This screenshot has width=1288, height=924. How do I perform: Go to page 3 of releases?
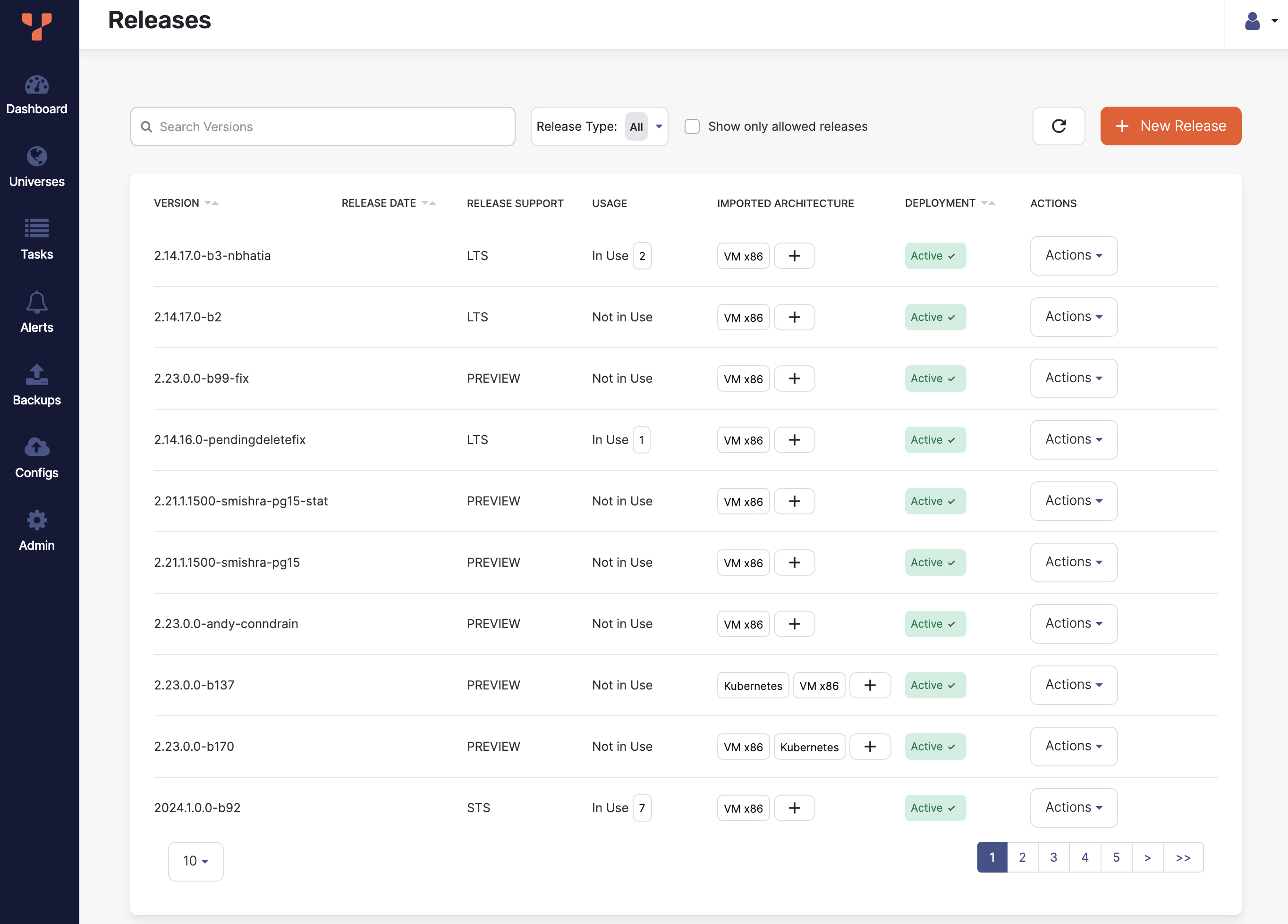[x=1053, y=857]
